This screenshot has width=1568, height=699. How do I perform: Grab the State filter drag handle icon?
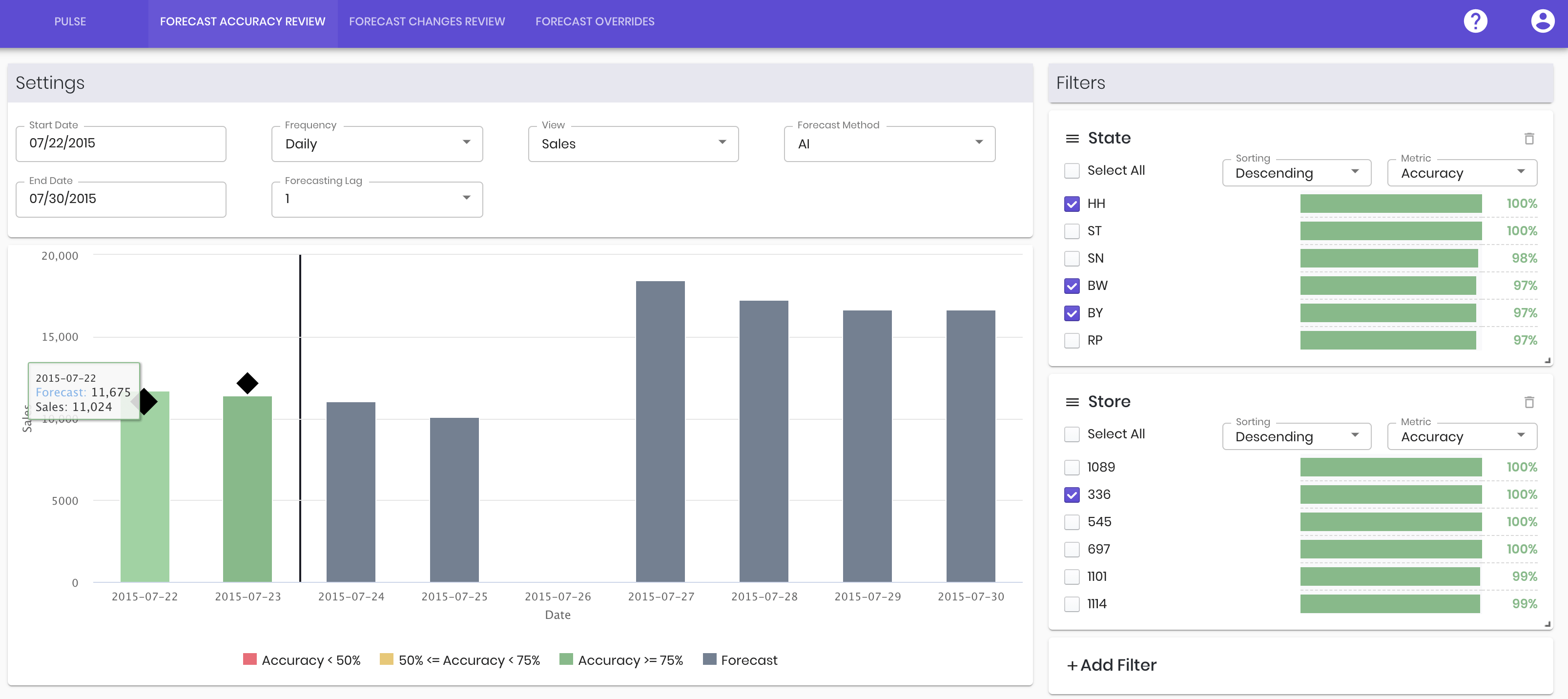click(x=1072, y=139)
